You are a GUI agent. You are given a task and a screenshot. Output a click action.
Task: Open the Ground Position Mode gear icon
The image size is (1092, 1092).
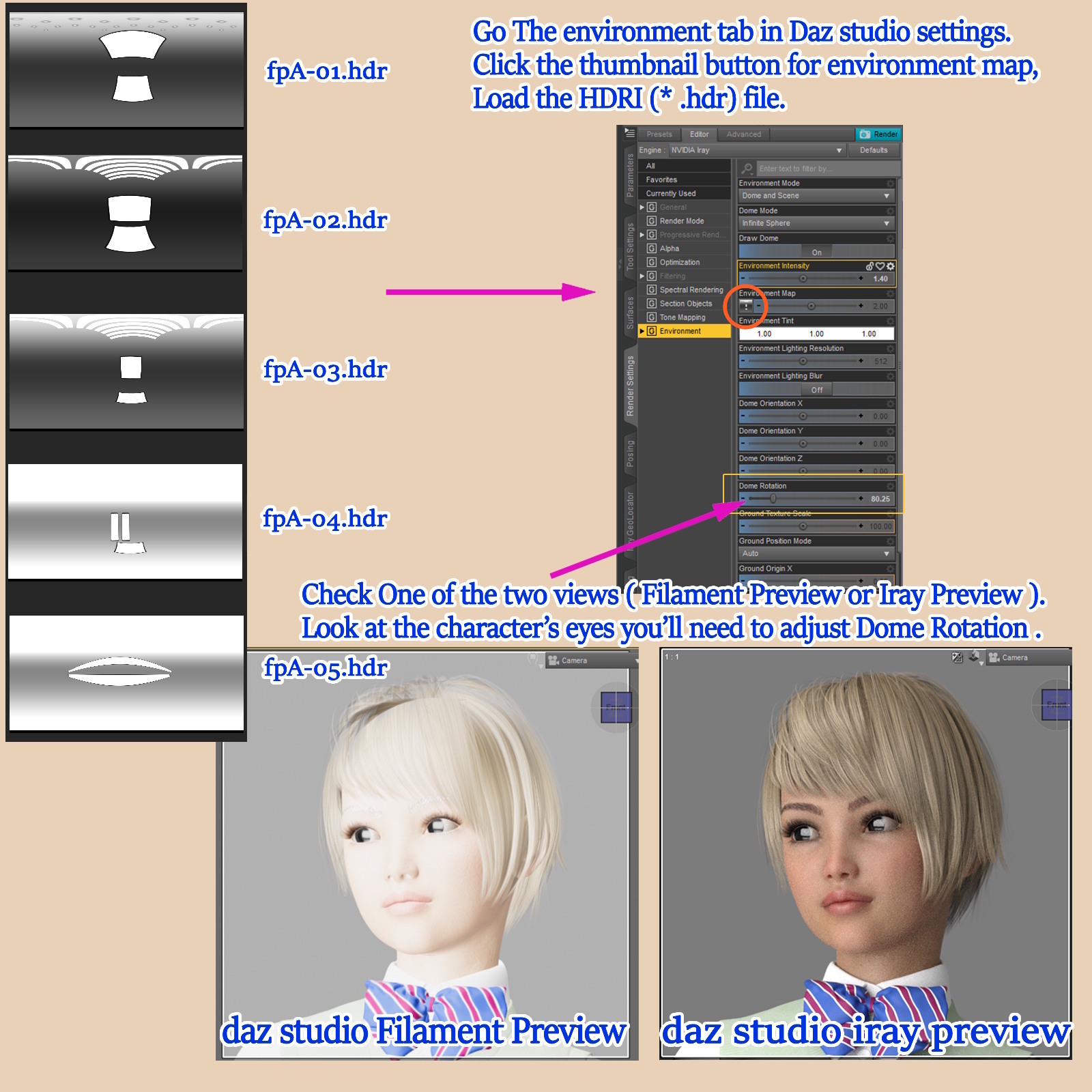(890, 541)
